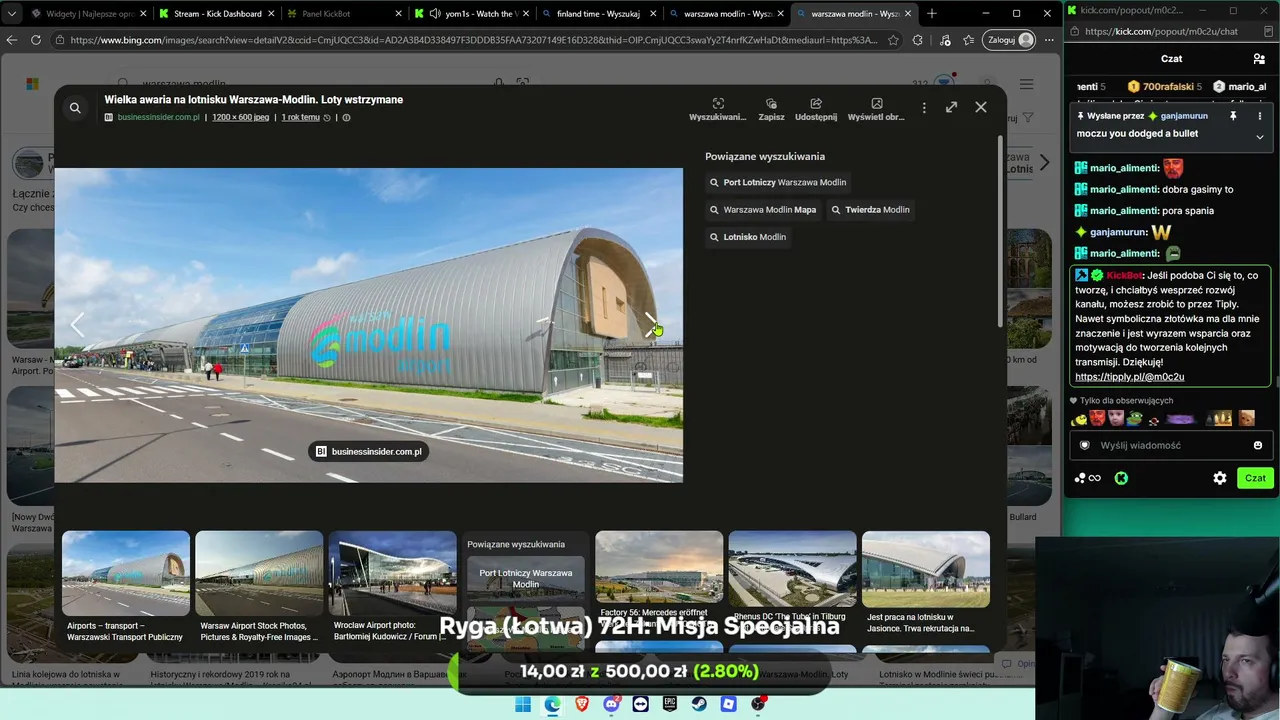The image size is (1280, 720).
Task: Open a new browser tab
Action: [x=932, y=14]
